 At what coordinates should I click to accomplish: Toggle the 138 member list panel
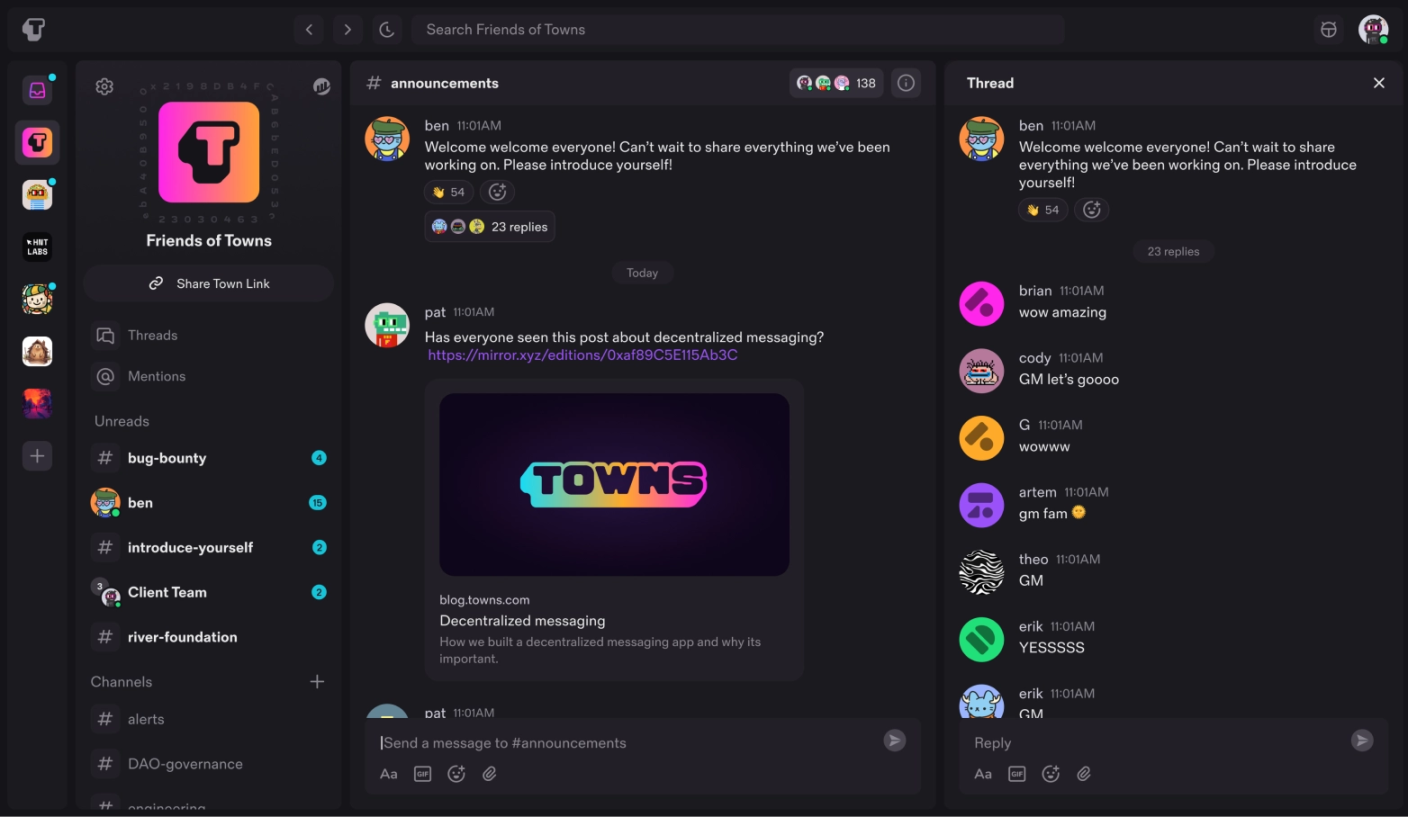point(836,83)
